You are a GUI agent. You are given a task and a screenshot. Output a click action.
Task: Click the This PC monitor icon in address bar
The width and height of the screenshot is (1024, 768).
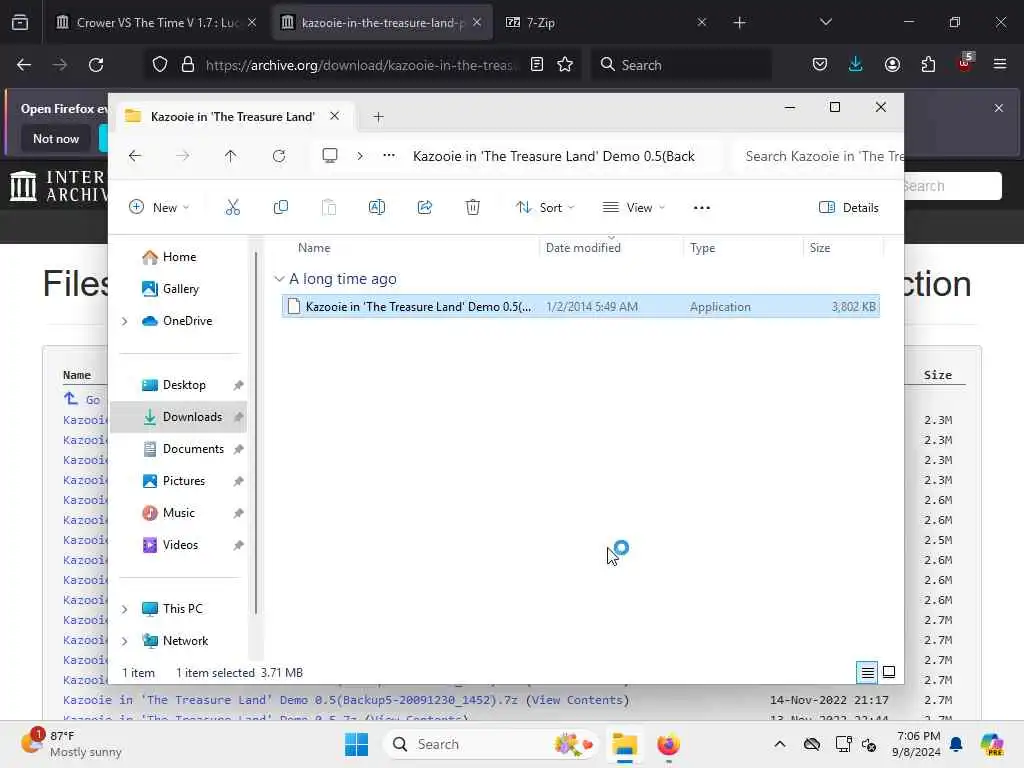click(x=330, y=155)
